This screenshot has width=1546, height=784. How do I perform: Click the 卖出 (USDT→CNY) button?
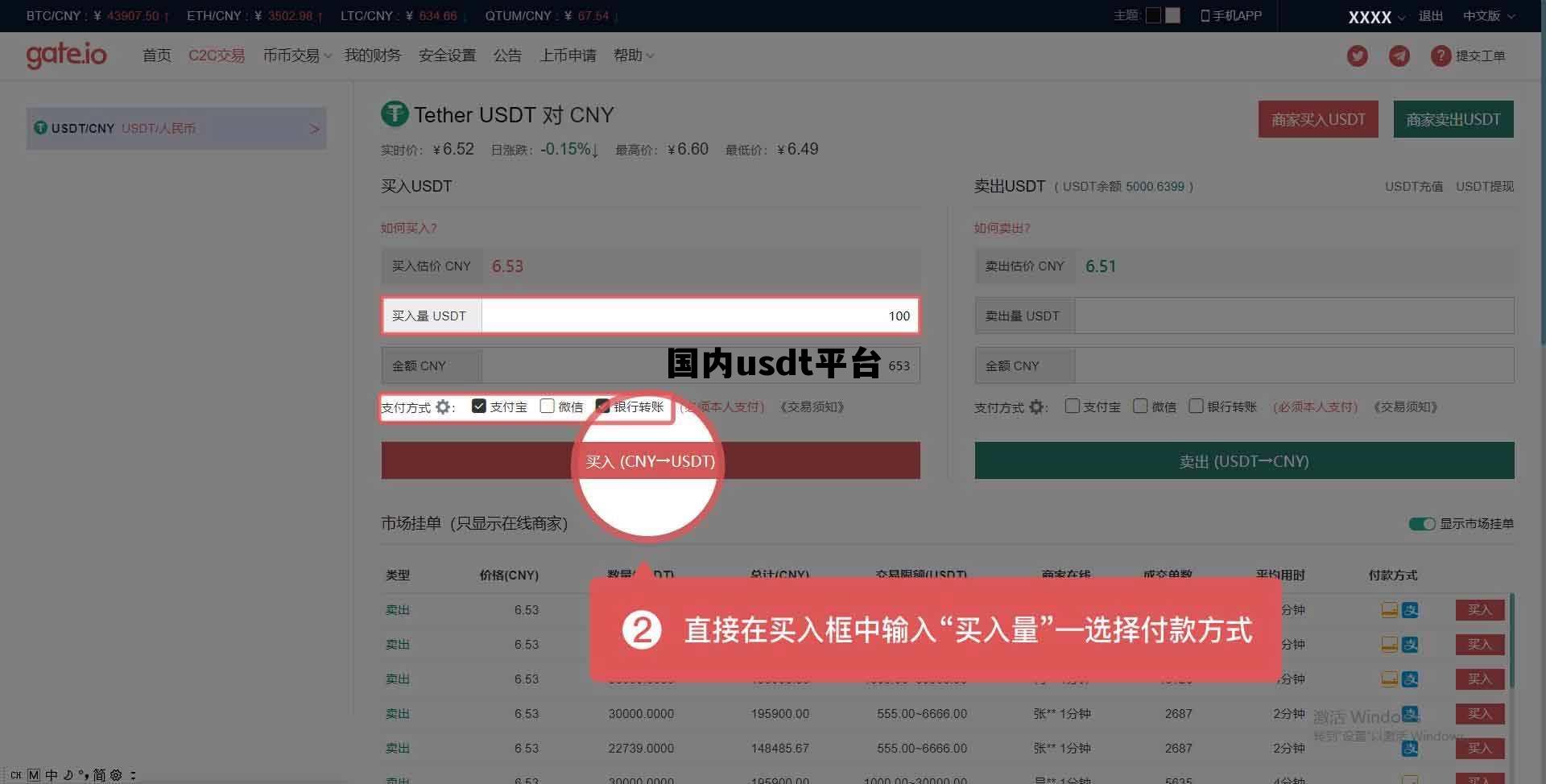[x=1244, y=460]
